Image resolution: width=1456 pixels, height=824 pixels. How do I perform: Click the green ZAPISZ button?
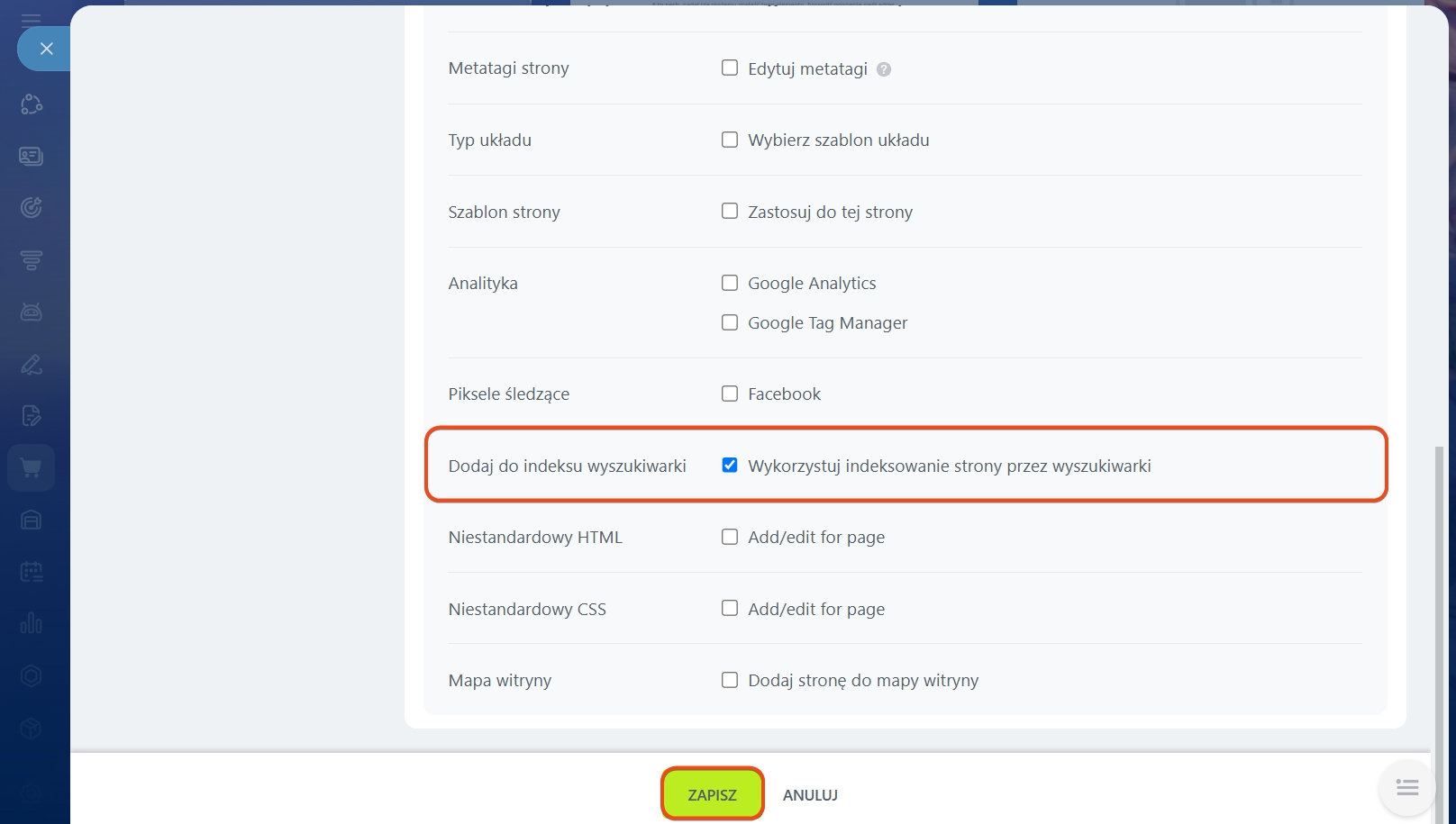712,794
